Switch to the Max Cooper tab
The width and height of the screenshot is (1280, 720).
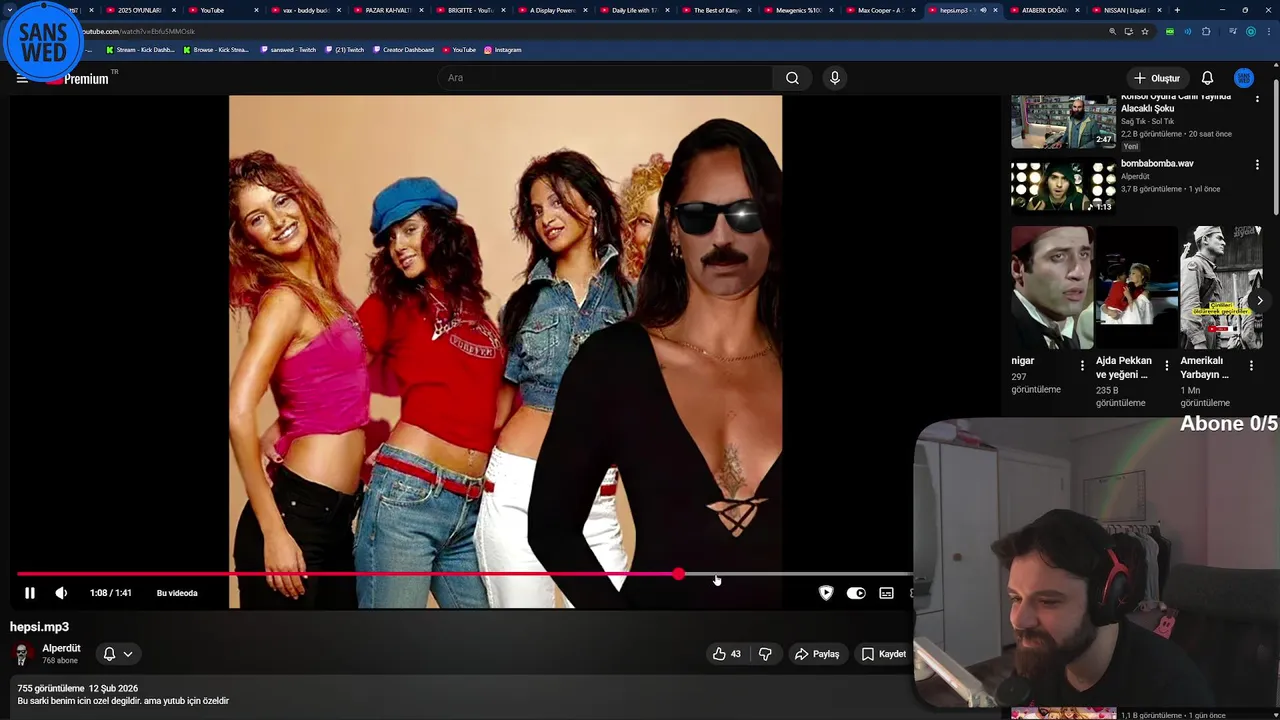(880, 10)
